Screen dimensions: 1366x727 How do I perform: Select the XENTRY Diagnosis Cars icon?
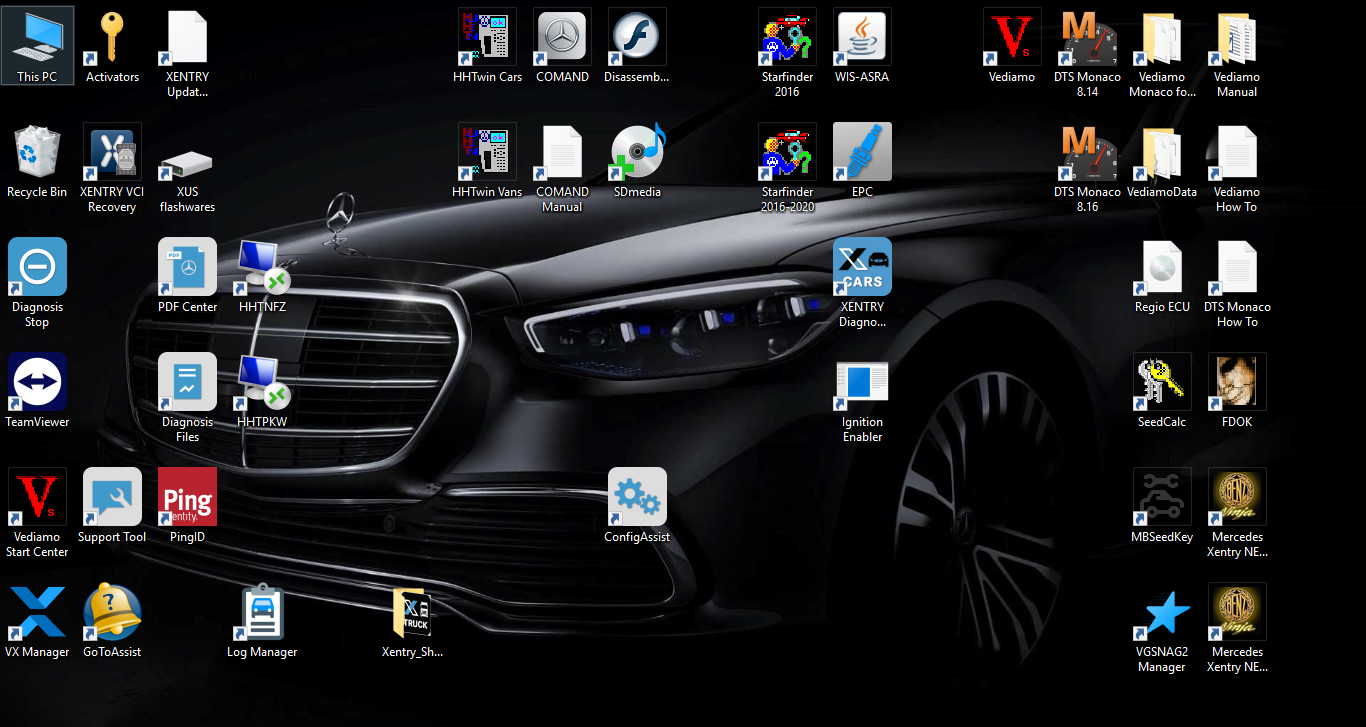[862, 267]
